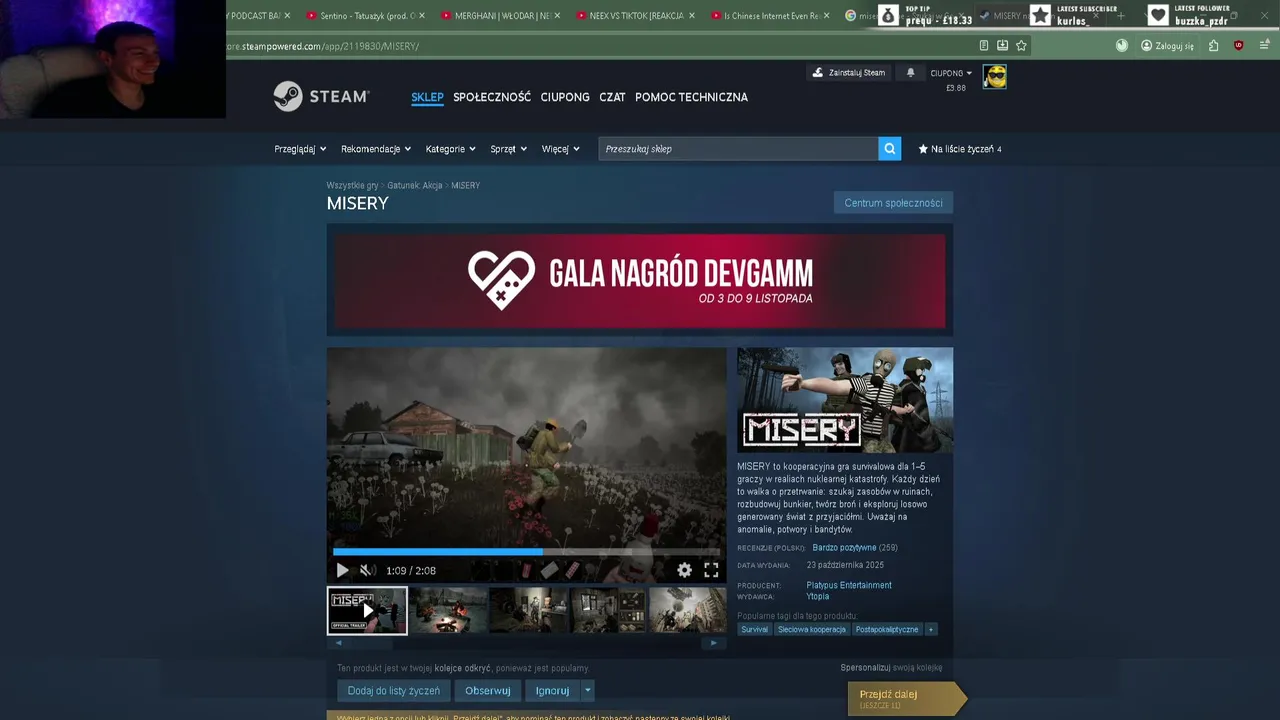Switch to the NEEX VS TIKTOK browser tab
Viewport: 1280px width, 720px height.
(x=636, y=15)
